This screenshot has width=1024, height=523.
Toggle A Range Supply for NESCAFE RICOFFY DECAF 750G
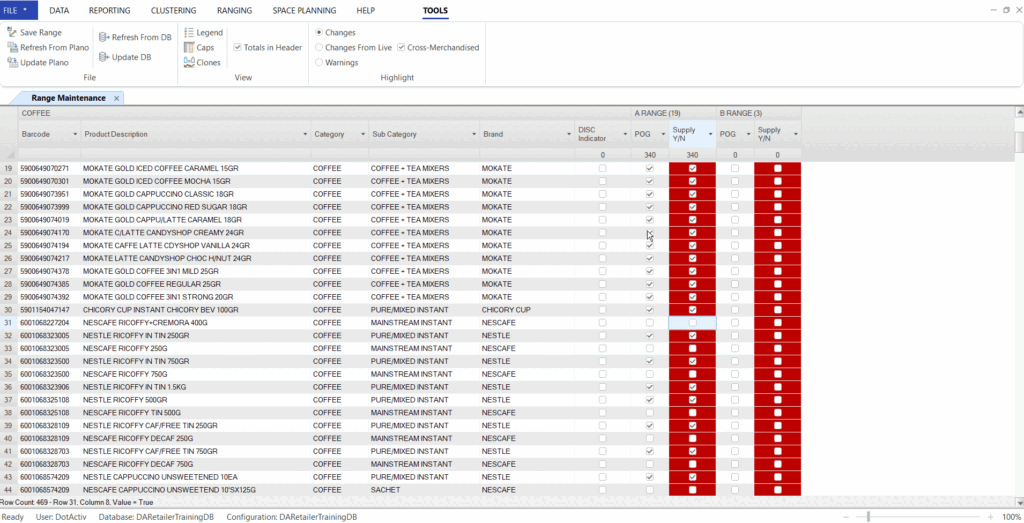tap(692, 464)
